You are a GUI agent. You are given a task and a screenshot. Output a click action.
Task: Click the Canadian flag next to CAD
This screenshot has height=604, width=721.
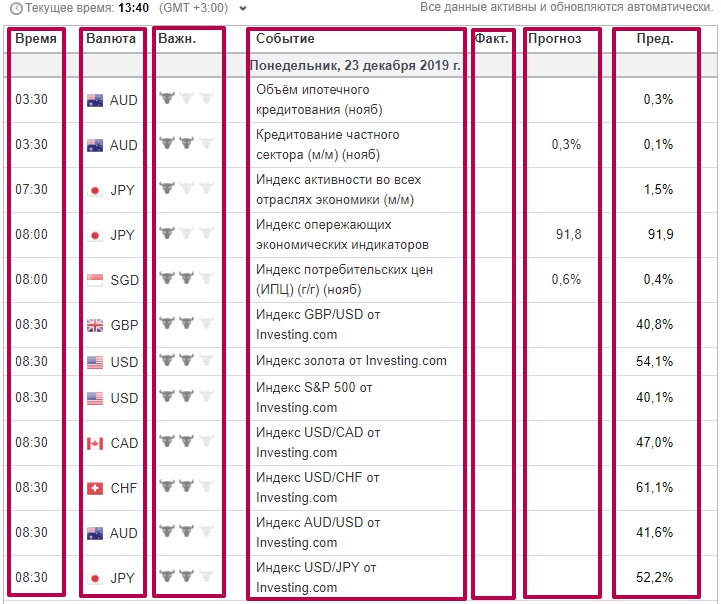[x=95, y=443]
